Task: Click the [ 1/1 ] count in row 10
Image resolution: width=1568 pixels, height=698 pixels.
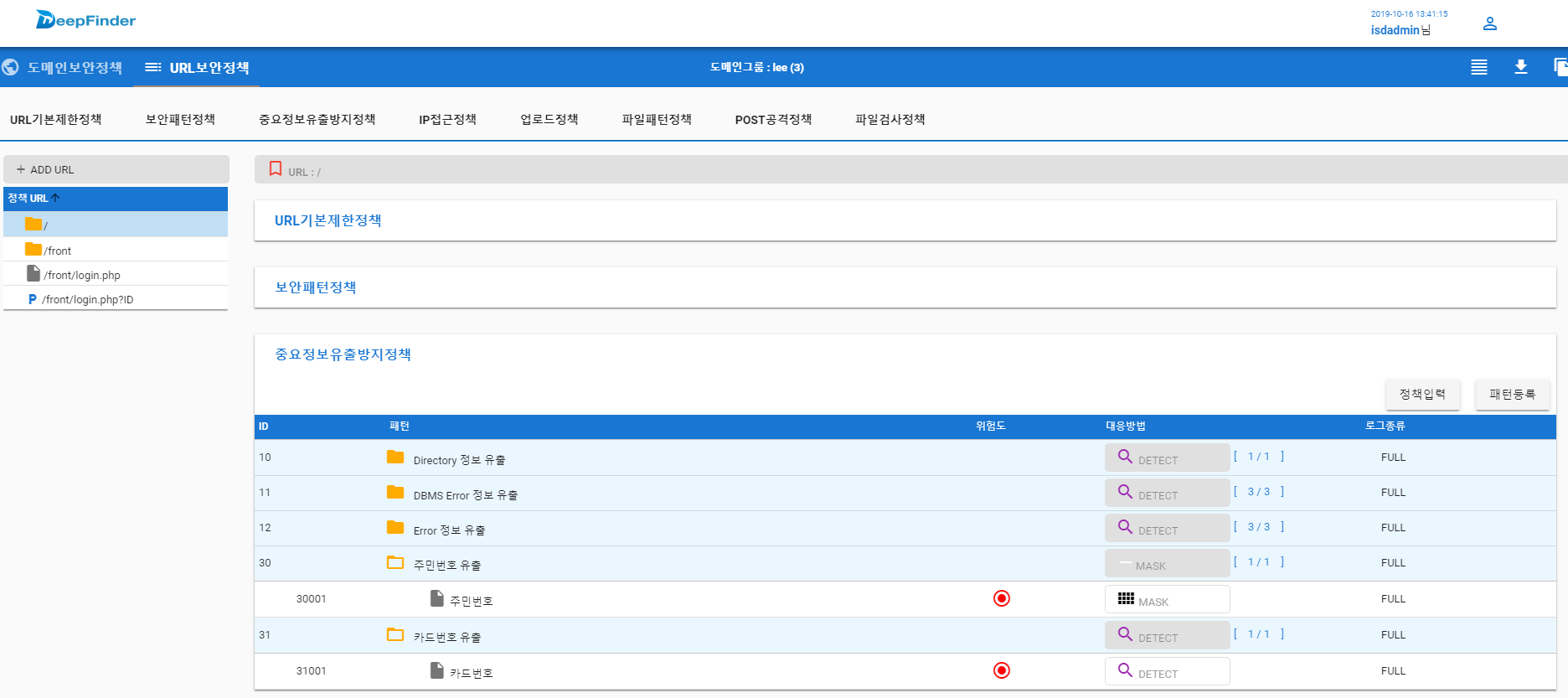Action: (x=1259, y=457)
